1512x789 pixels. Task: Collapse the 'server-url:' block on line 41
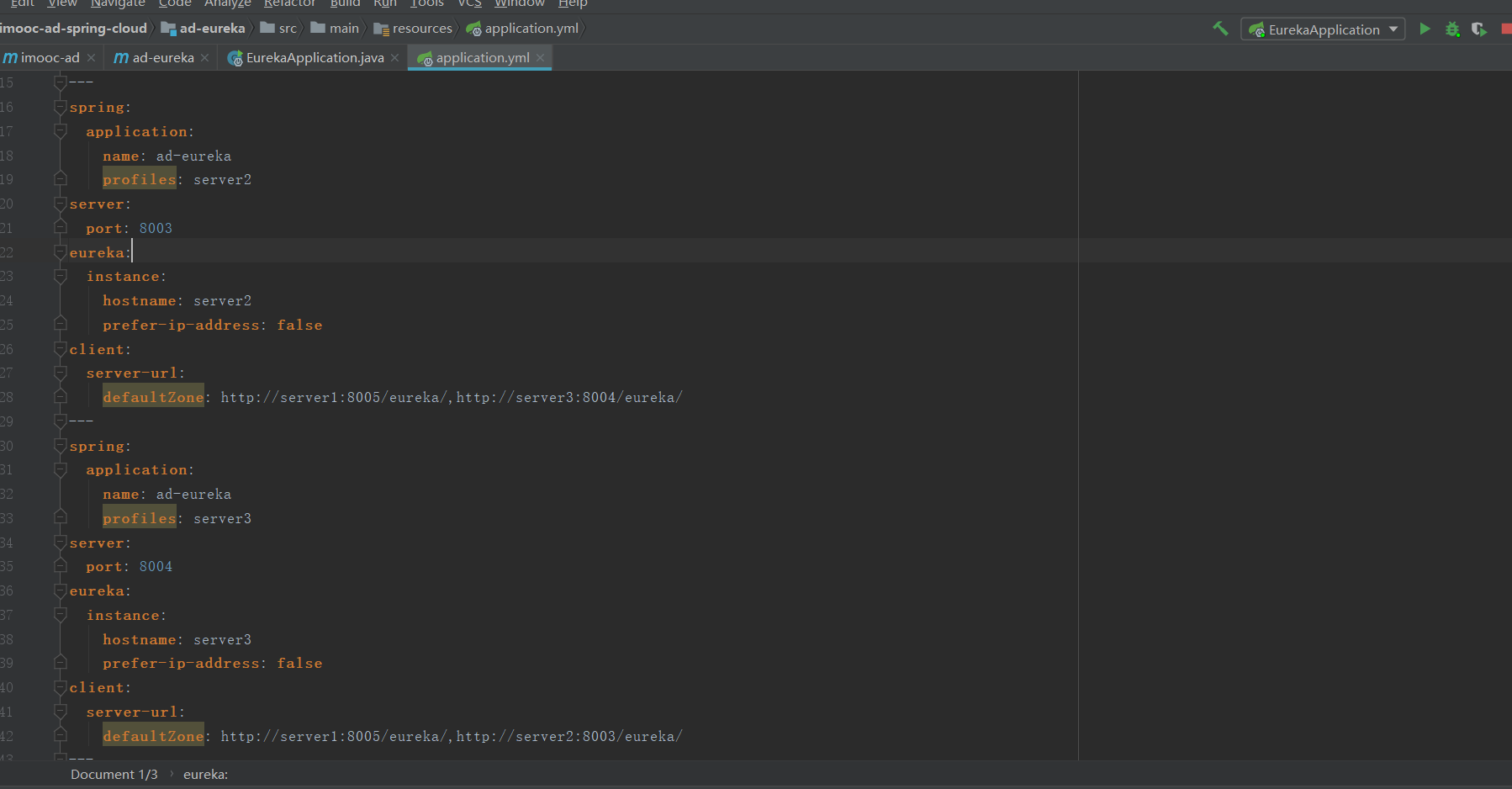61,712
